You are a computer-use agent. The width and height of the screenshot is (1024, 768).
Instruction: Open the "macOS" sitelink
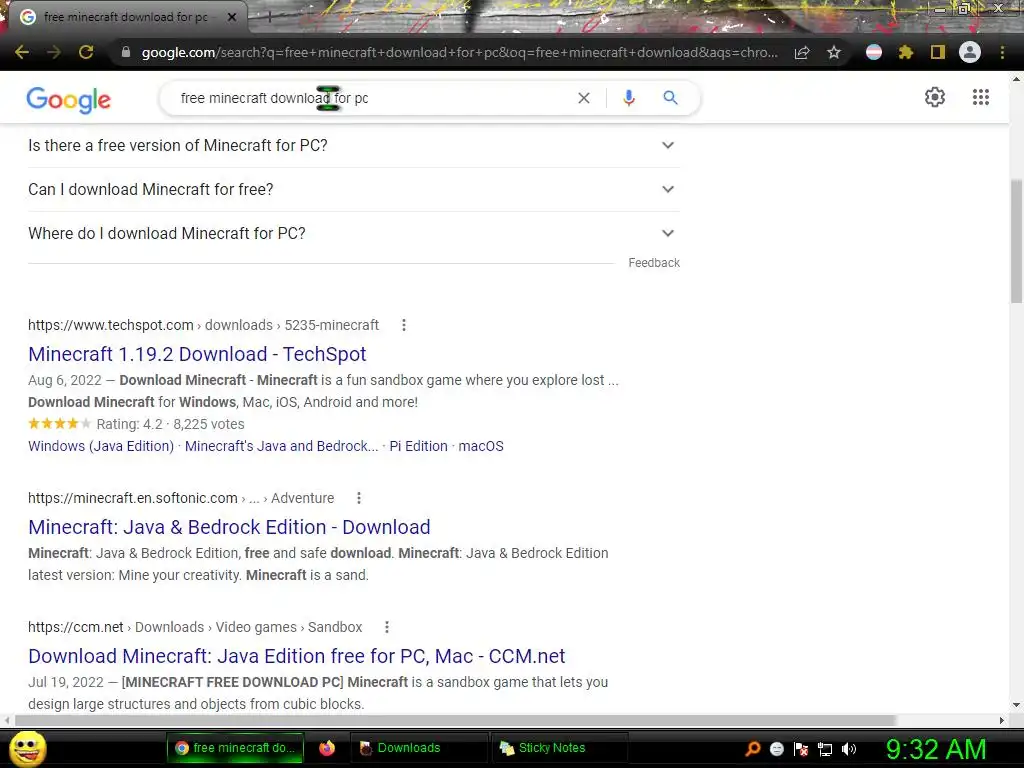[x=481, y=446]
